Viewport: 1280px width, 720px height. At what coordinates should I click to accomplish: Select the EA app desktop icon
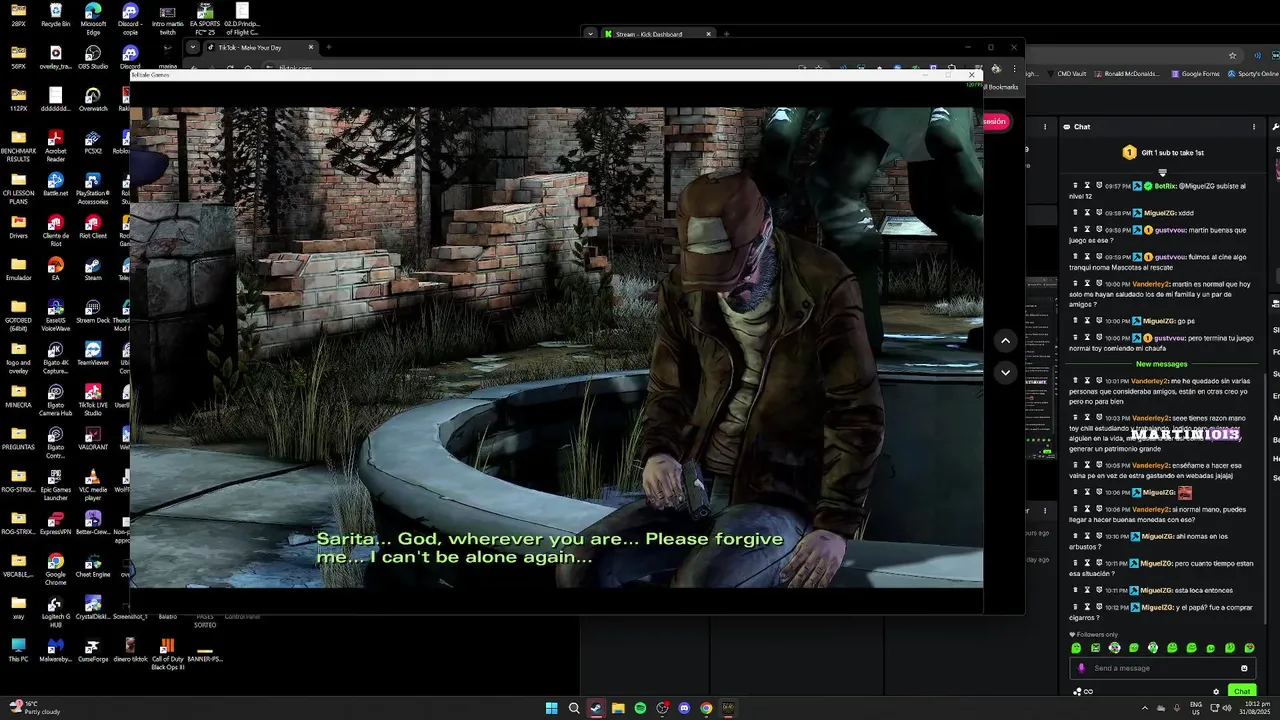pyautogui.click(x=55, y=269)
